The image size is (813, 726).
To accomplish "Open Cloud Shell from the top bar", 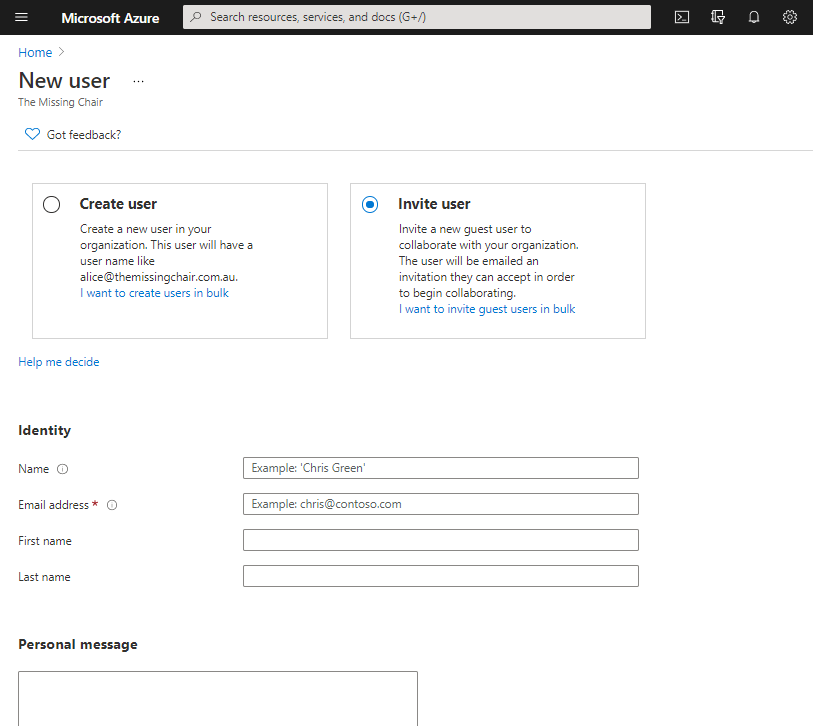I will (x=682, y=17).
